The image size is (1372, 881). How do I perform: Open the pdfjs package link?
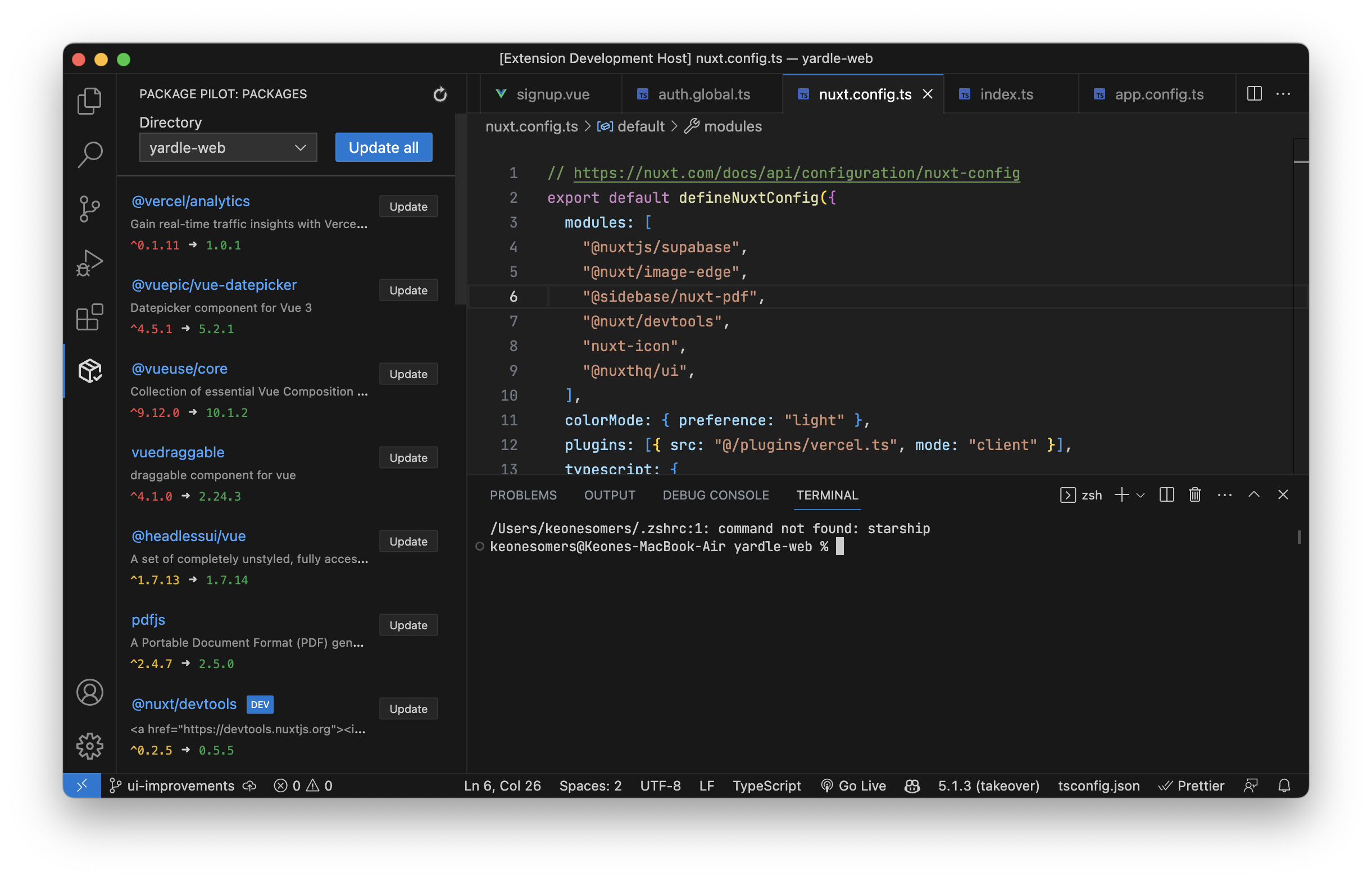click(x=148, y=620)
